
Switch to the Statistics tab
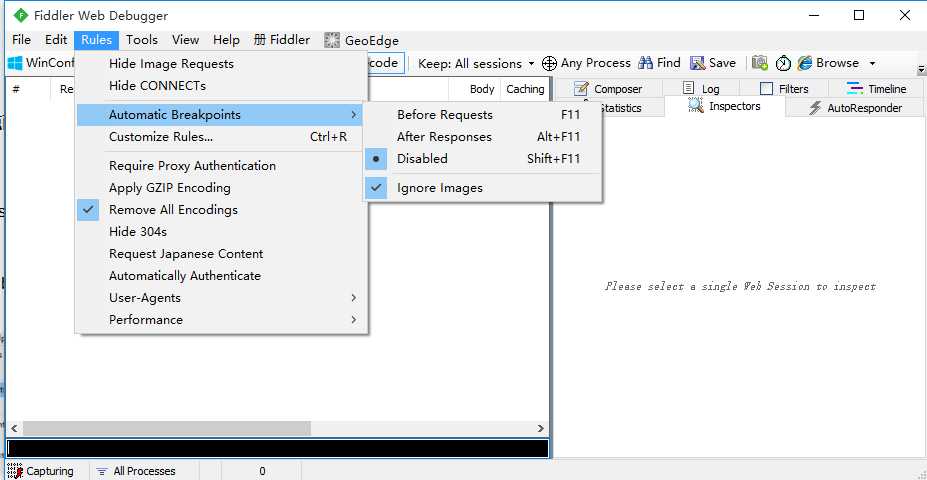tap(620, 108)
